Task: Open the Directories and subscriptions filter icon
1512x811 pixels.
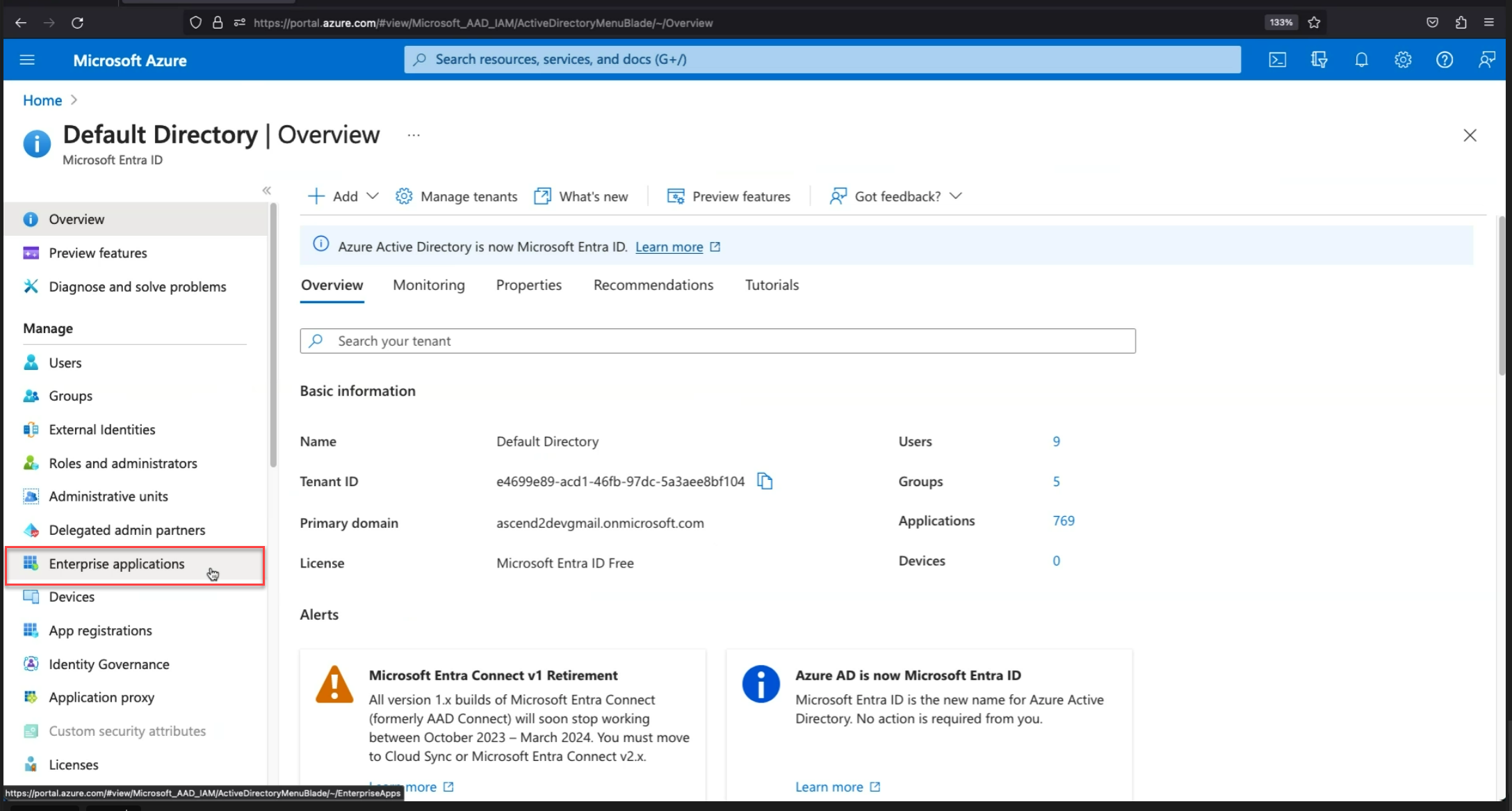Action: click(1319, 60)
